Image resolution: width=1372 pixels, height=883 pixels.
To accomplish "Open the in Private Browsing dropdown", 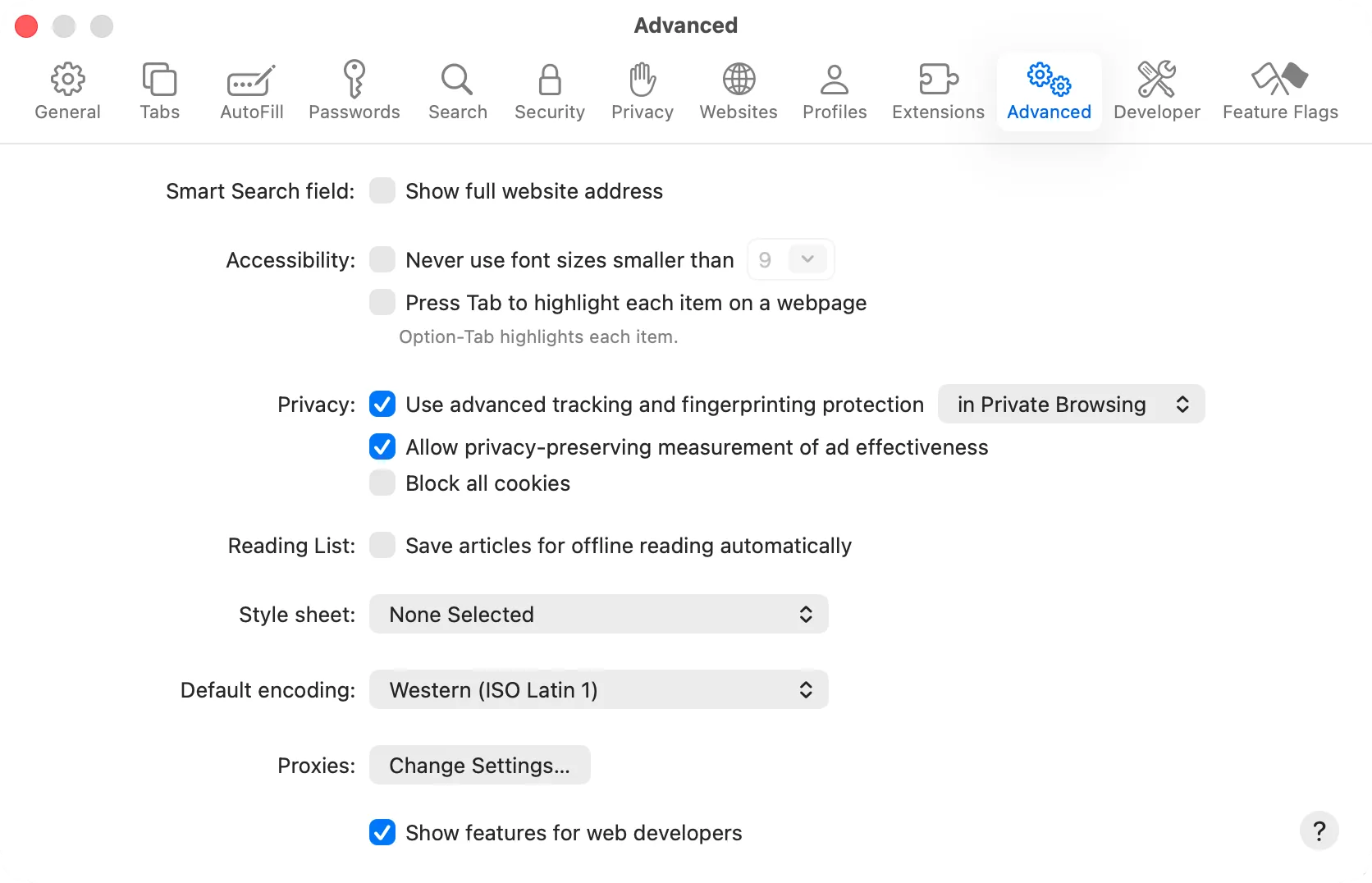I will [x=1071, y=405].
